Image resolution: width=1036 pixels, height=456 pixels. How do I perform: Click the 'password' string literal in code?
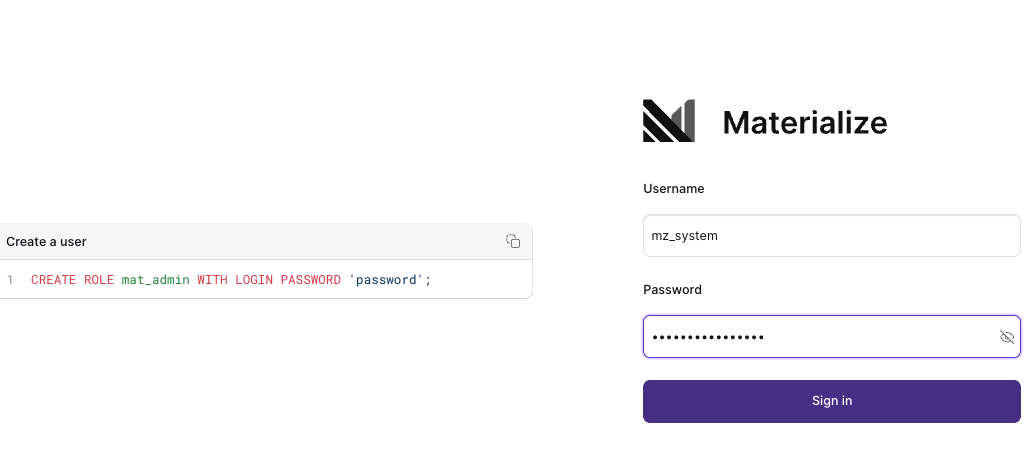pos(386,280)
